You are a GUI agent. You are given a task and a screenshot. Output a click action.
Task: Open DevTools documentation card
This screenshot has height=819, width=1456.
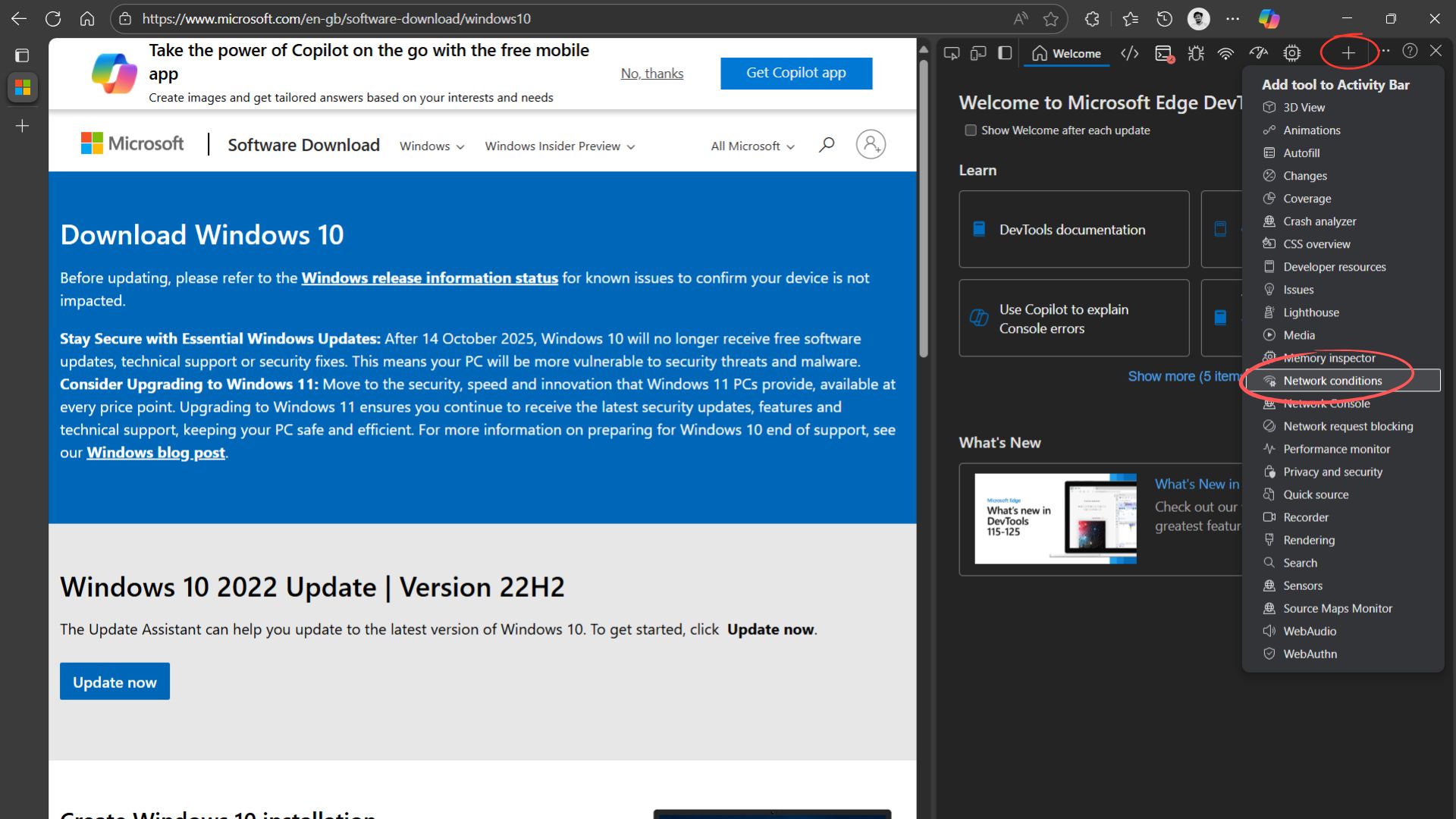(1074, 229)
